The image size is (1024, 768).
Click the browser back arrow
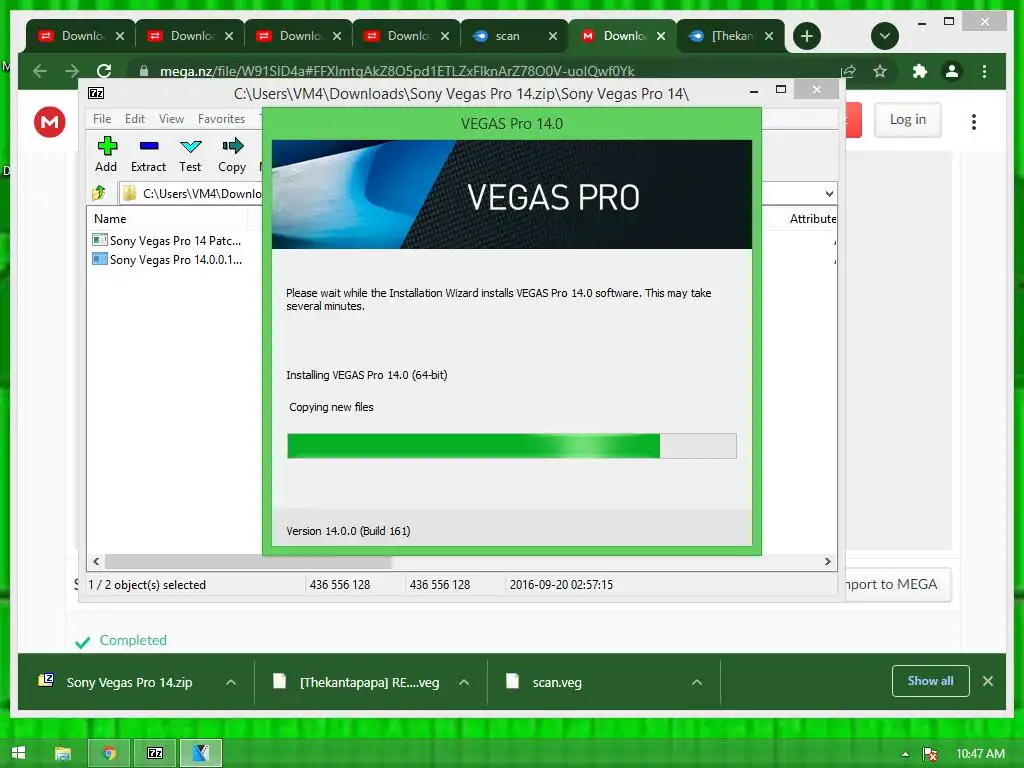(40, 71)
